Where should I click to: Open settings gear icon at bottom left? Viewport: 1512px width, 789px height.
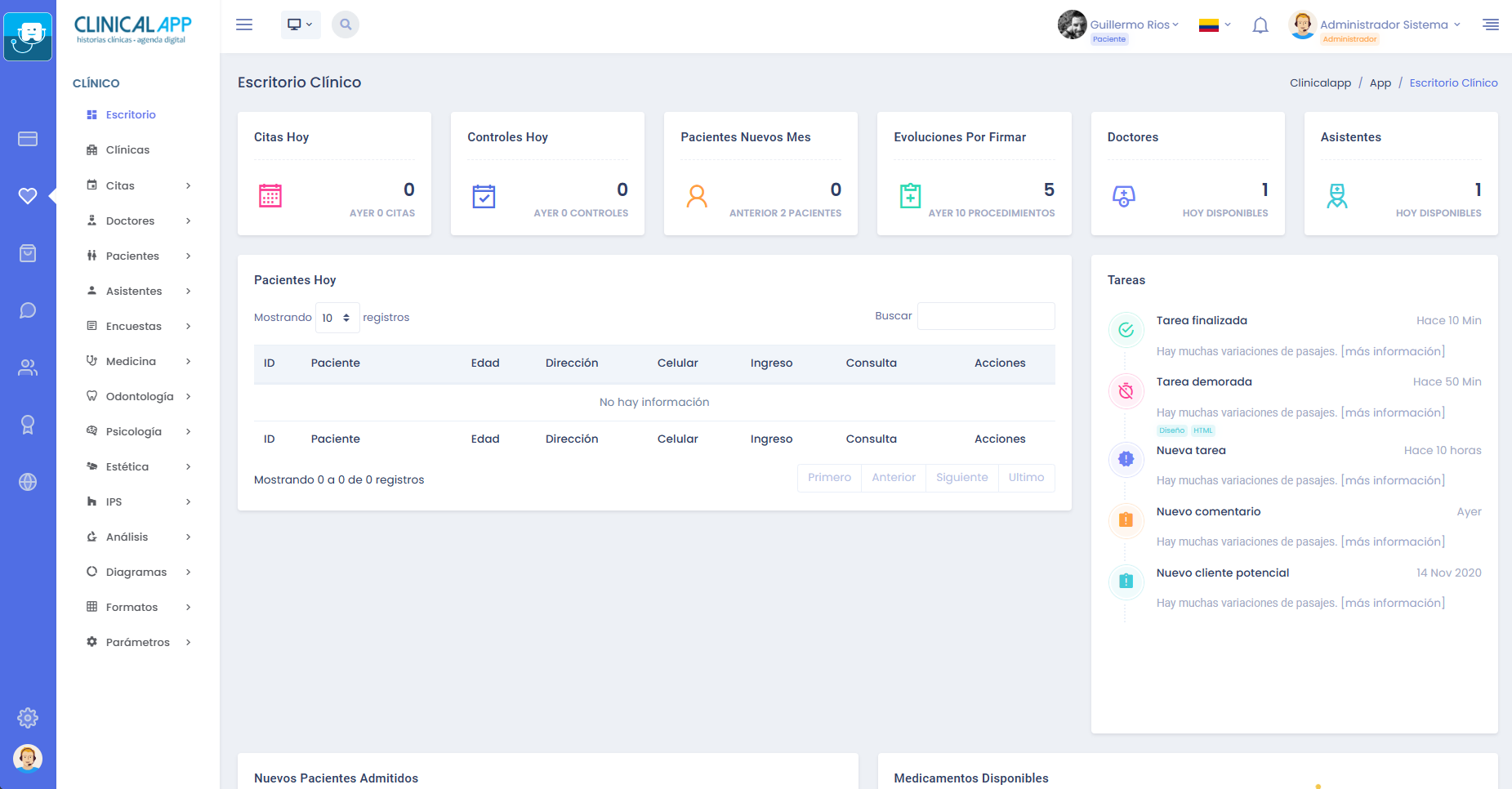(28, 718)
